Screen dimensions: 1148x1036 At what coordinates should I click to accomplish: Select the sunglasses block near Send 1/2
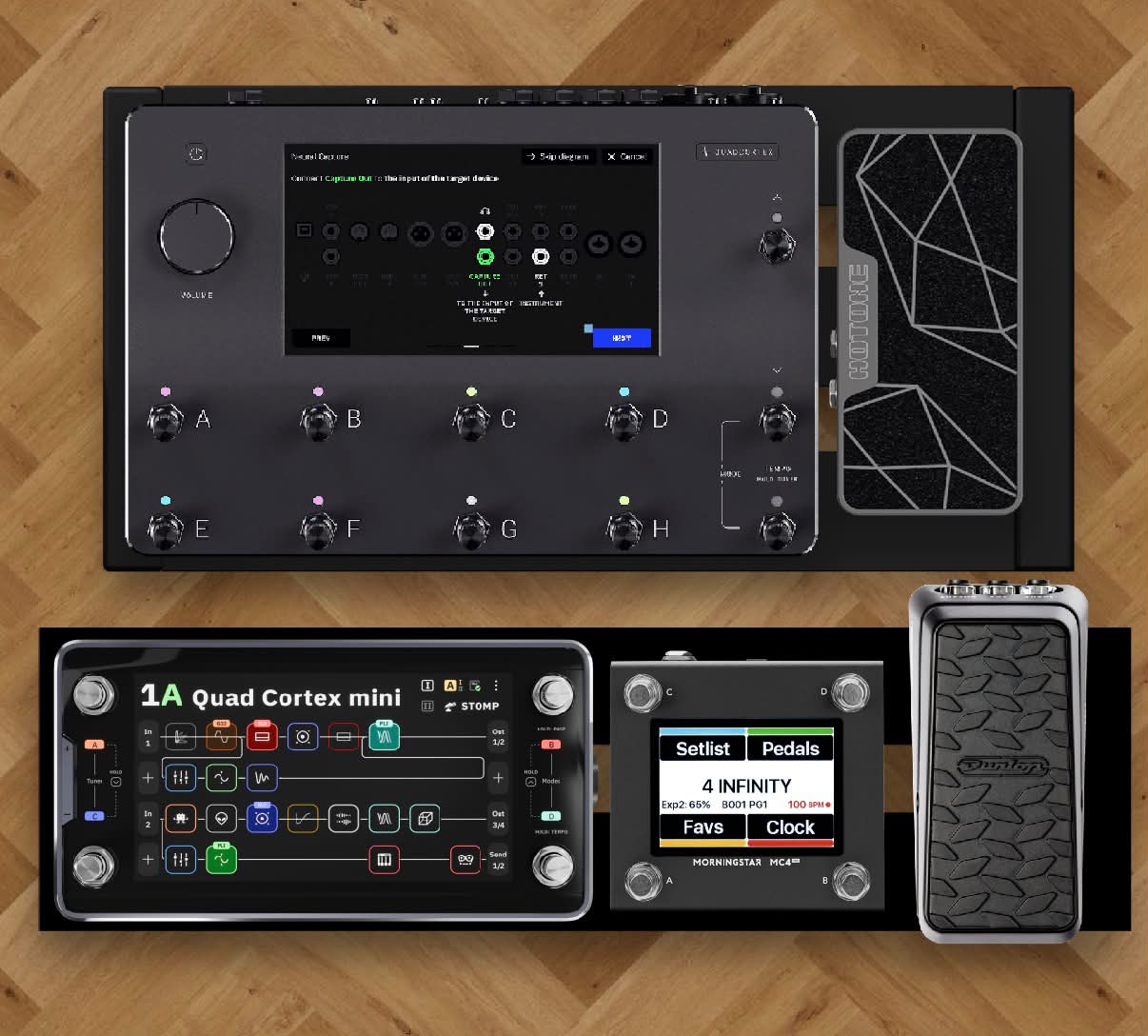[x=465, y=860]
